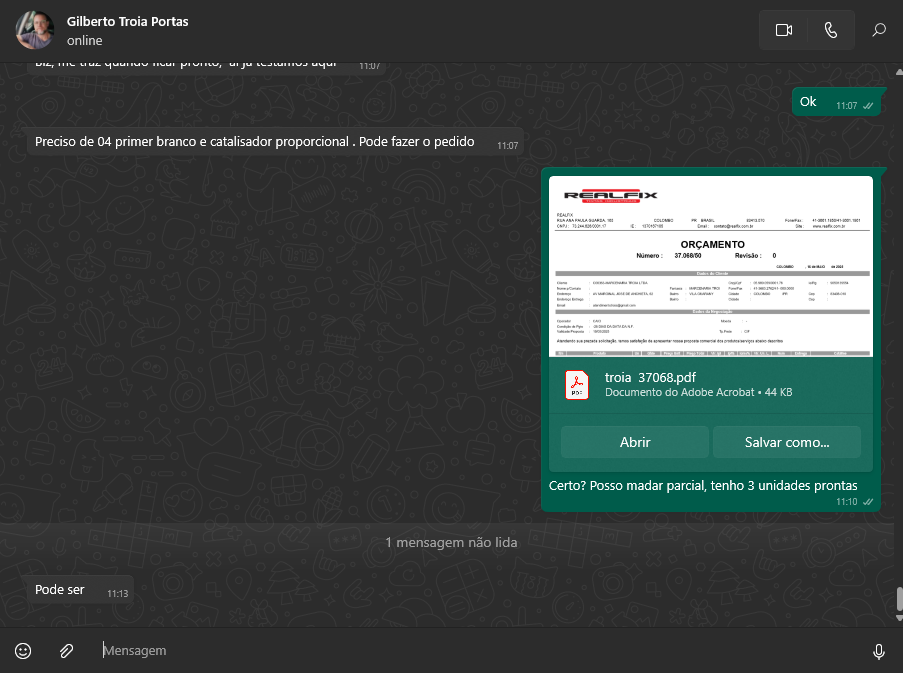Start a voice call using phone icon
The height and width of the screenshot is (673, 903).
click(831, 30)
